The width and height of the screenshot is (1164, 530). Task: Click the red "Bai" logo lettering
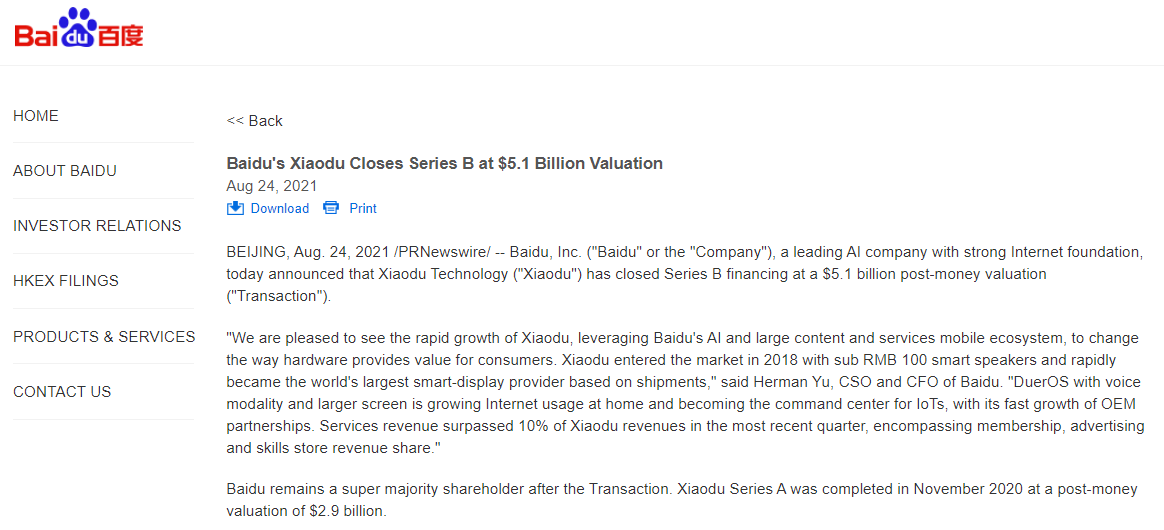[x=37, y=35]
